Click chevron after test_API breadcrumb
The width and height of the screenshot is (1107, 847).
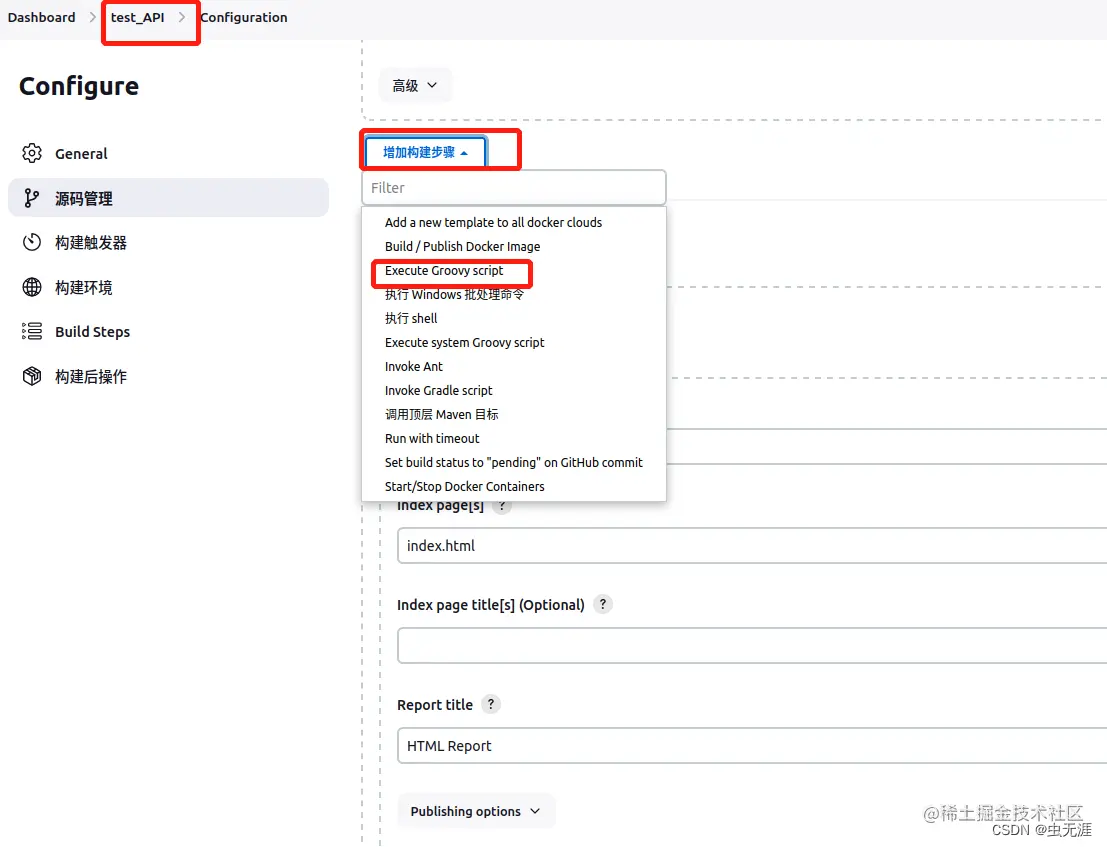point(182,17)
